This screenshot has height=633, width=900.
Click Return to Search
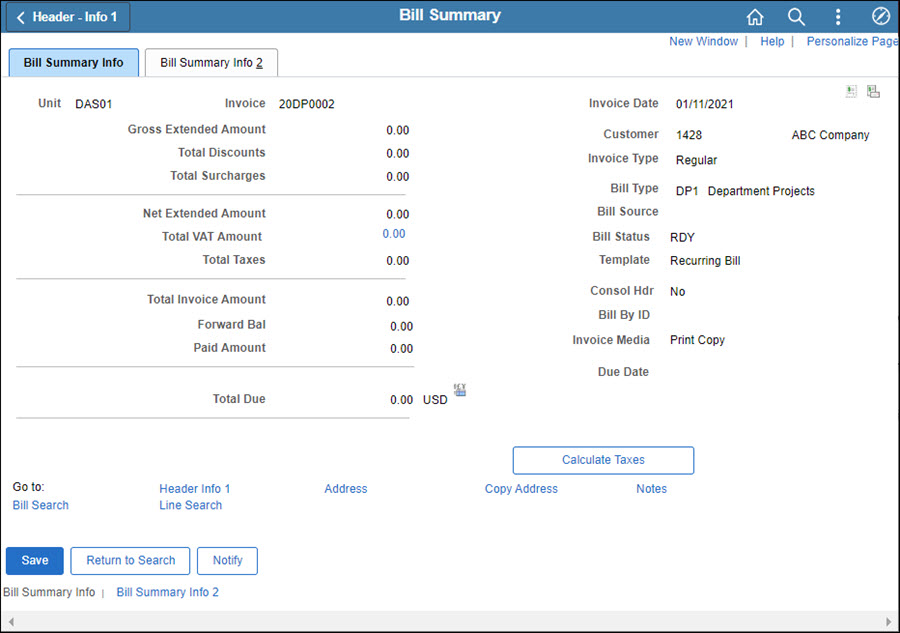pos(130,560)
